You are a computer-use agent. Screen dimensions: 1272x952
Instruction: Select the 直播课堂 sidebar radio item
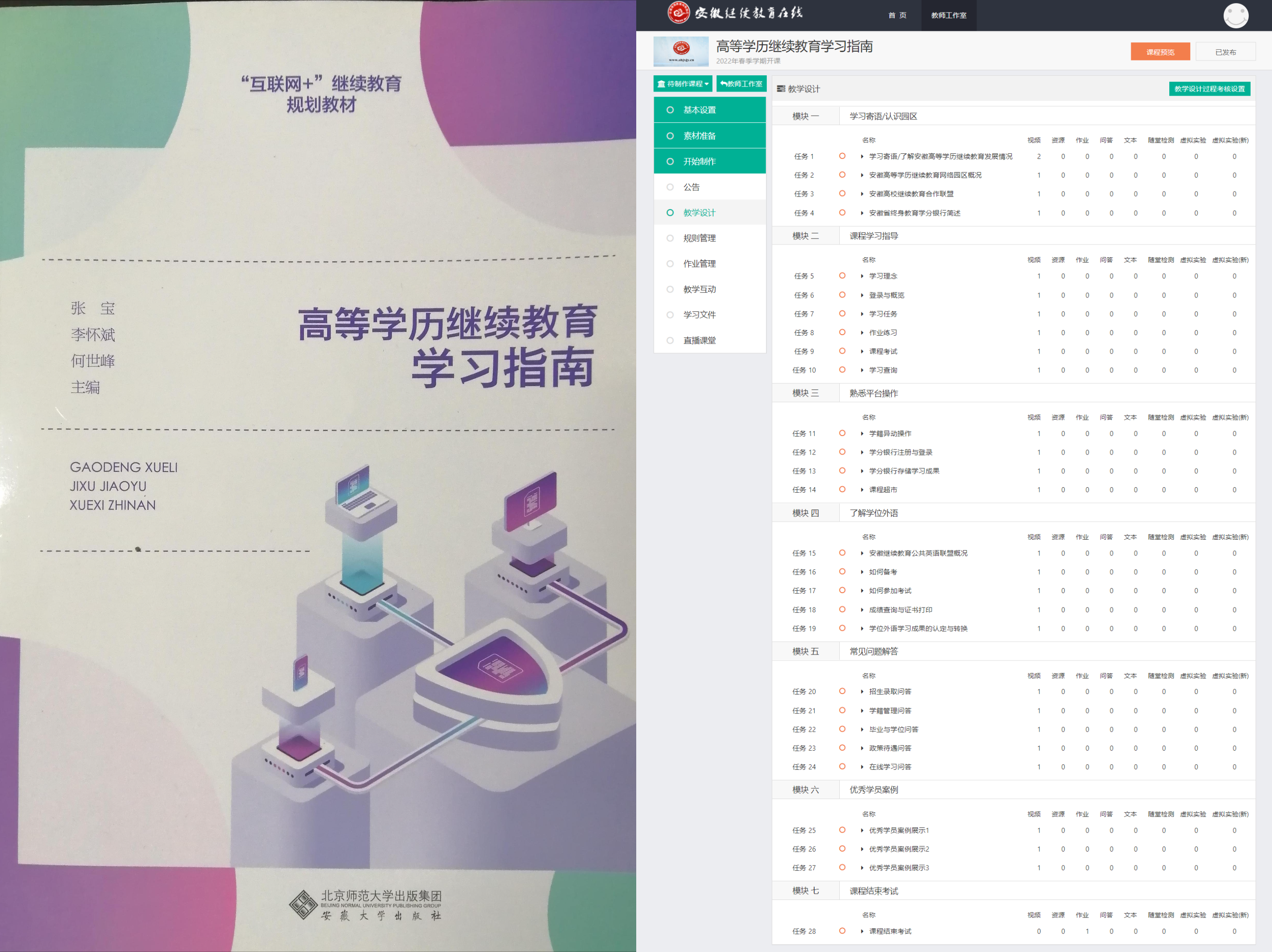pos(670,341)
